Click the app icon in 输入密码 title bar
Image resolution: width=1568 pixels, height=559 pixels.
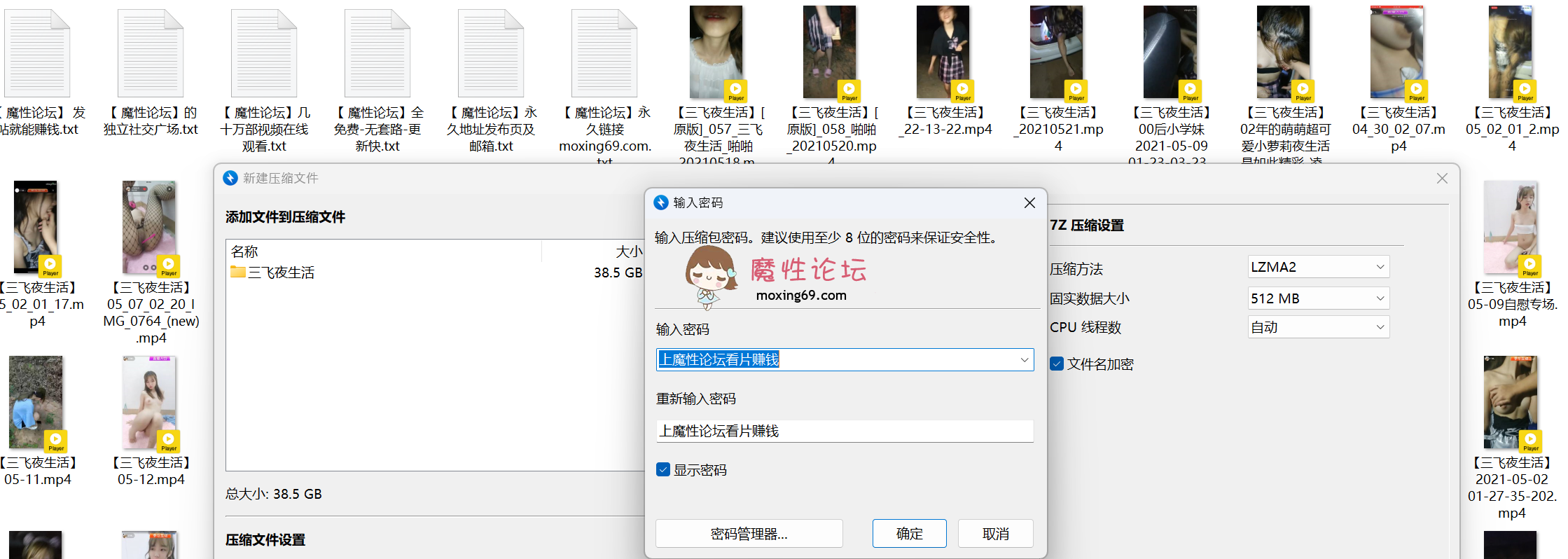661,202
